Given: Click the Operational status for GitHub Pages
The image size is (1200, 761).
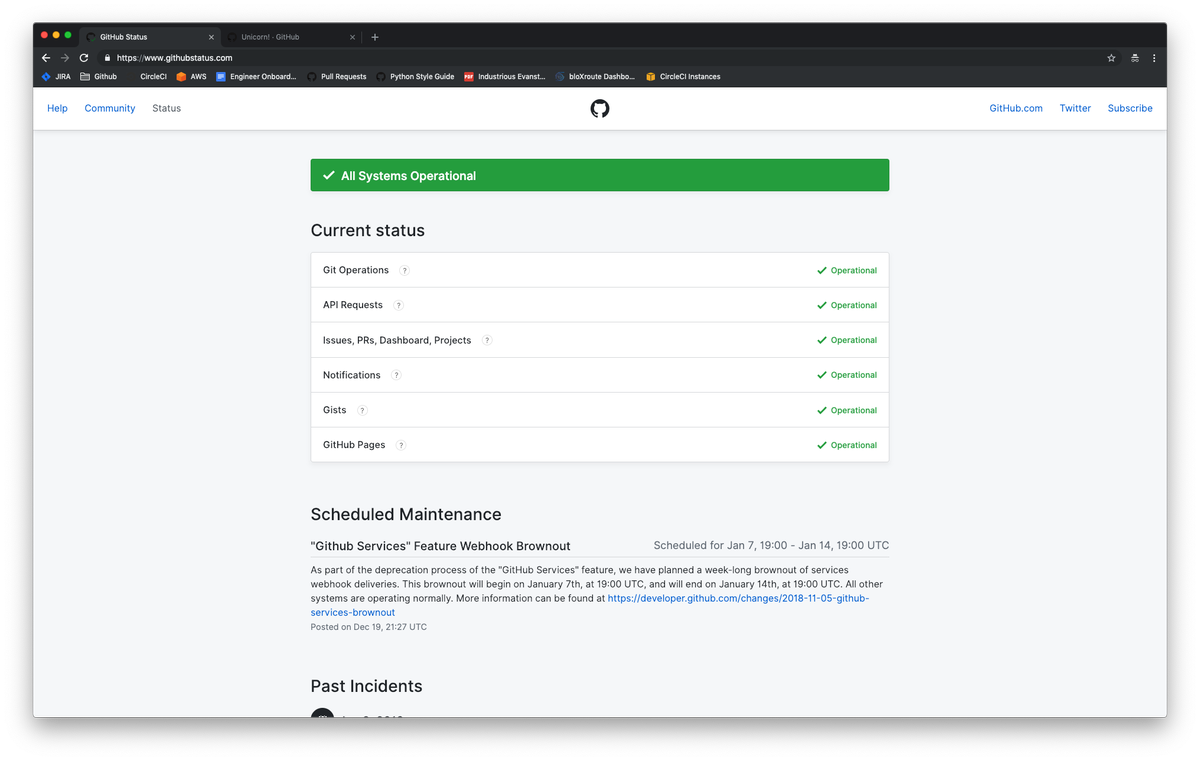Looking at the screenshot, I should (847, 445).
